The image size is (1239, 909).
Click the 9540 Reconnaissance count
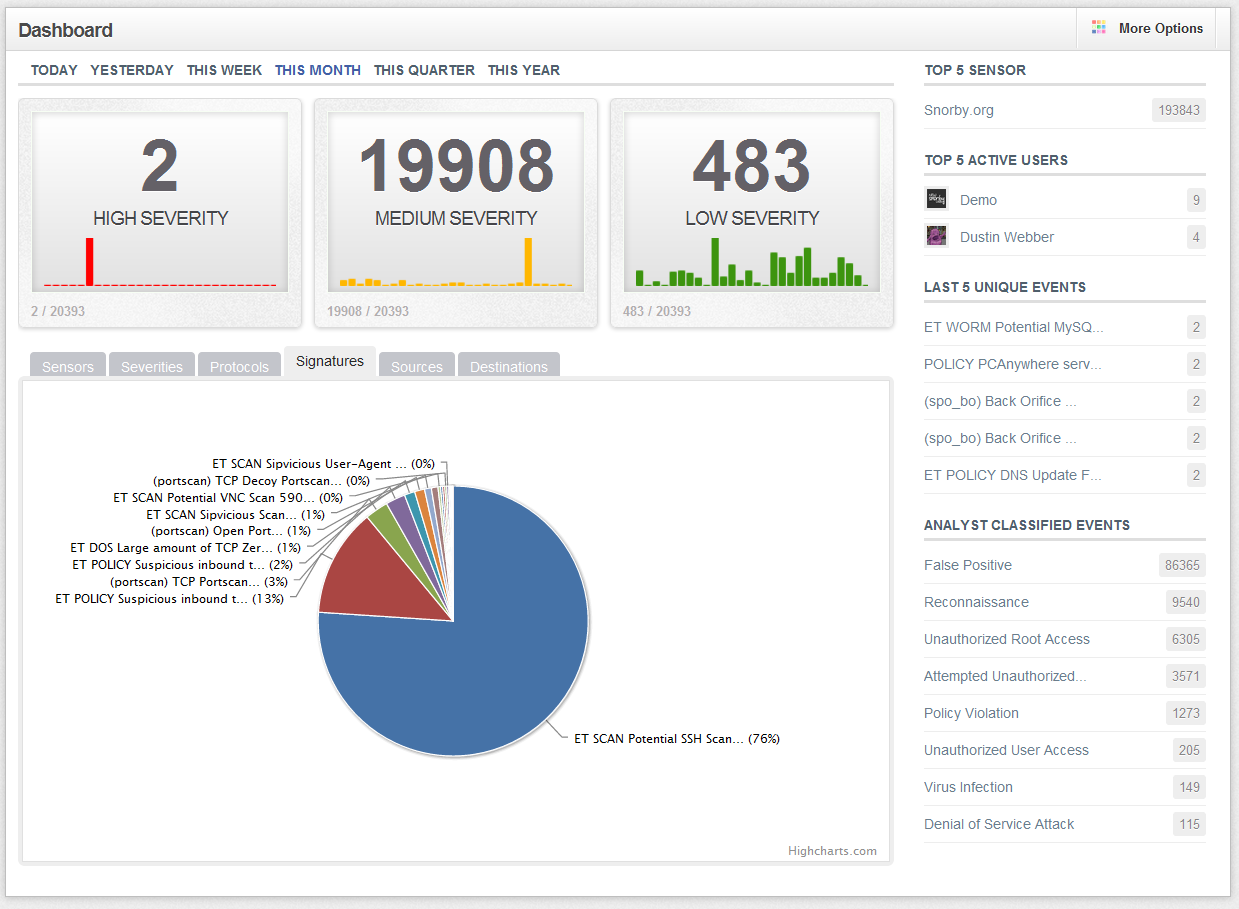coord(1186,602)
